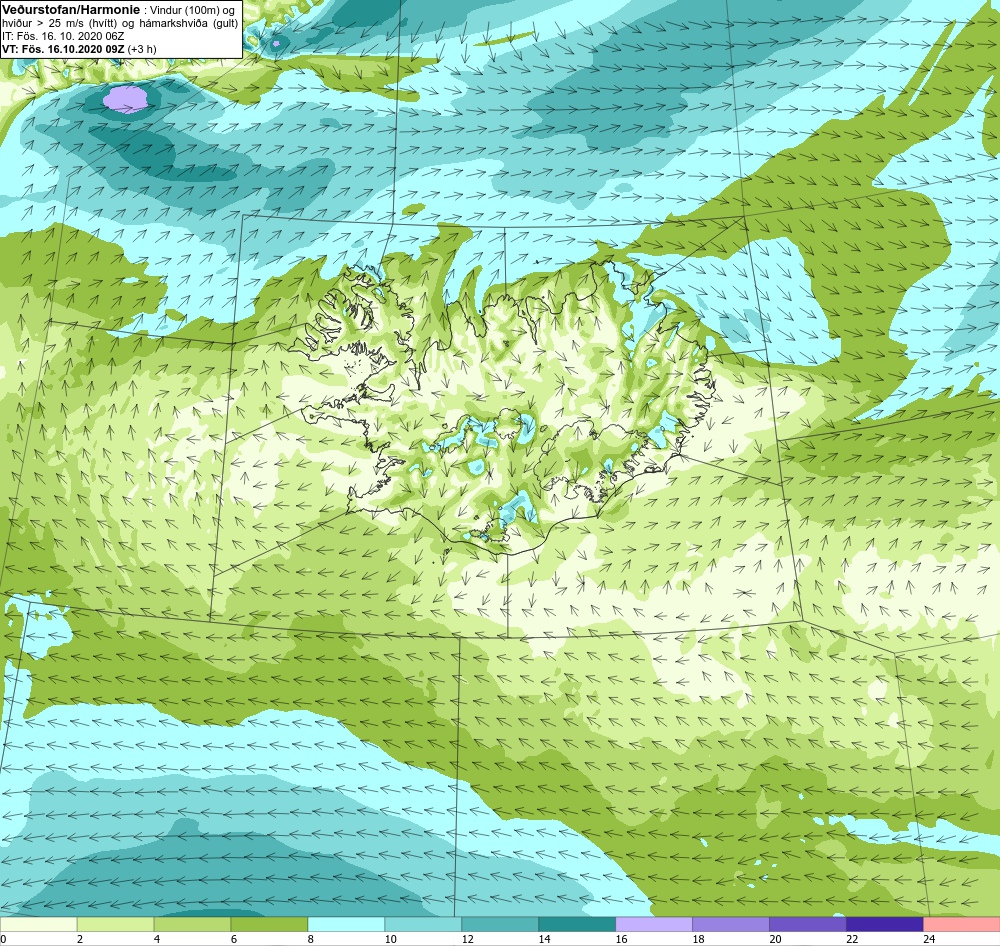Click the large lavender wind maximum blob

(127, 100)
